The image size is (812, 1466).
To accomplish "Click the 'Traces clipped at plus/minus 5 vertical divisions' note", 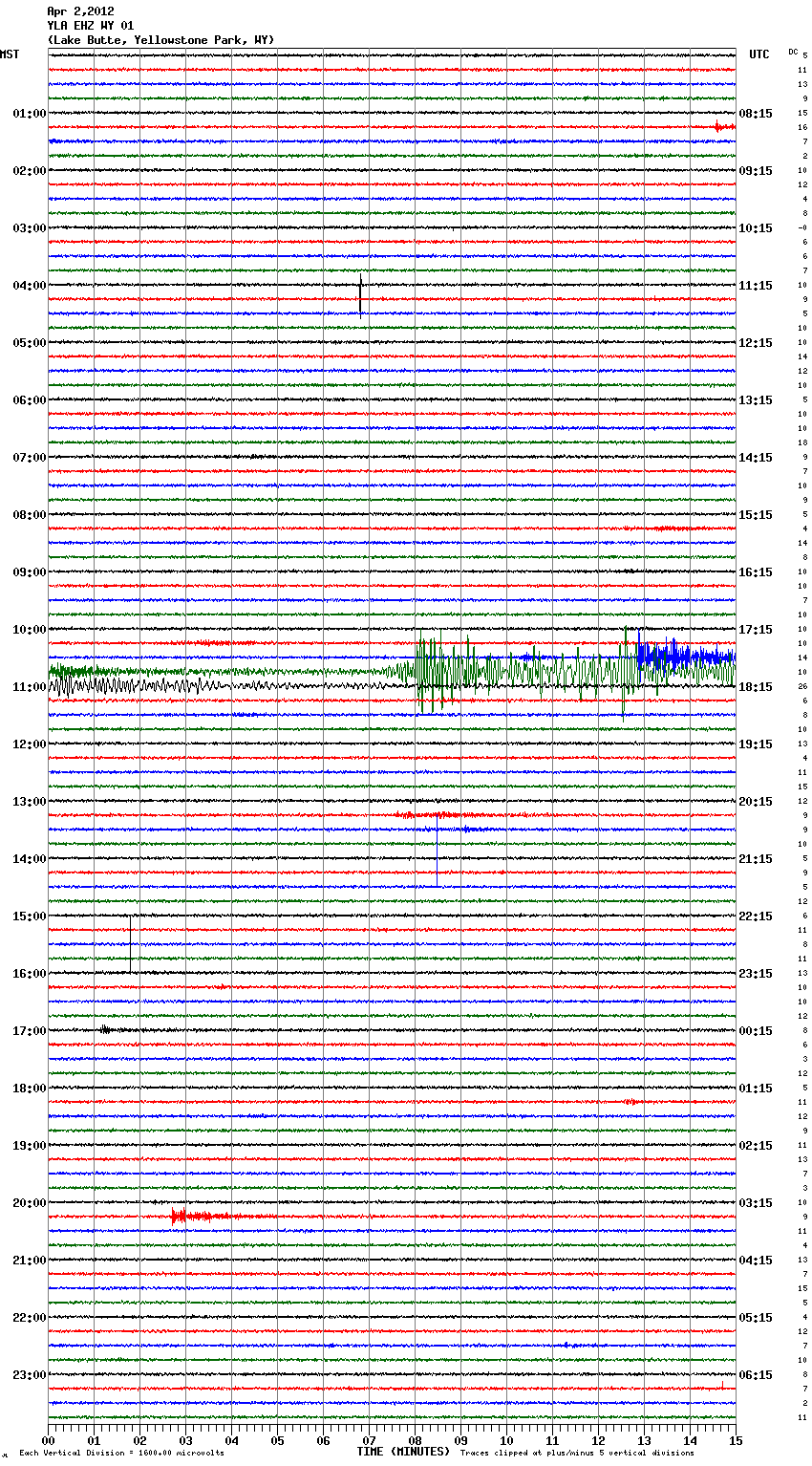I will 577,1454.
